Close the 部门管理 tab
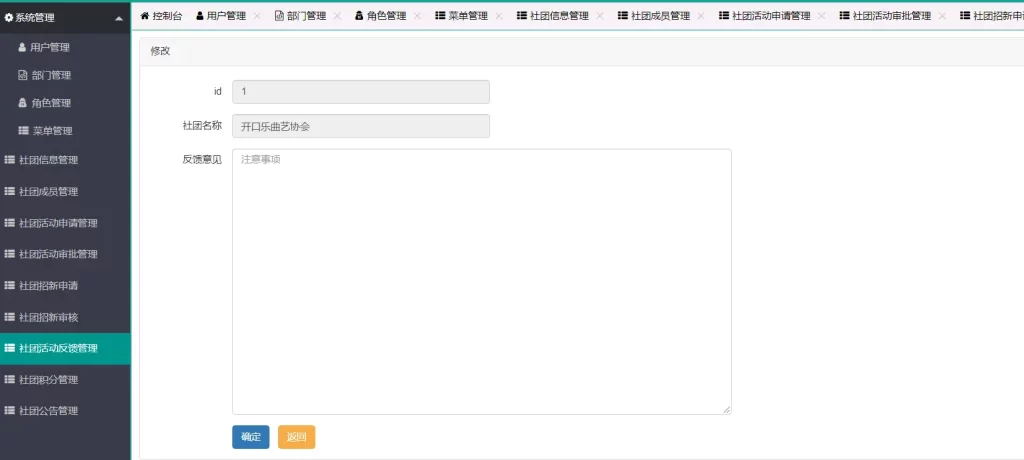 [x=337, y=16]
